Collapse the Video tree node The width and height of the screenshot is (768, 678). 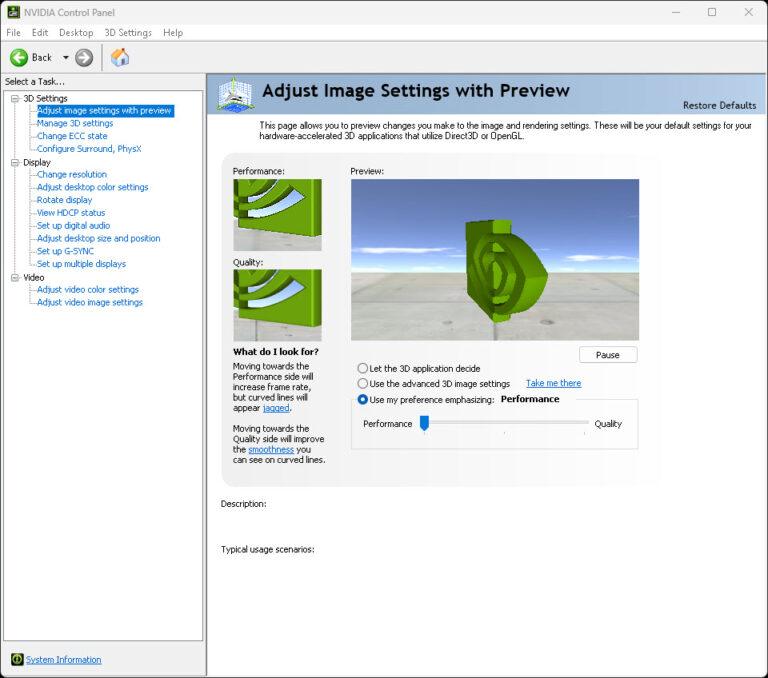(15, 277)
